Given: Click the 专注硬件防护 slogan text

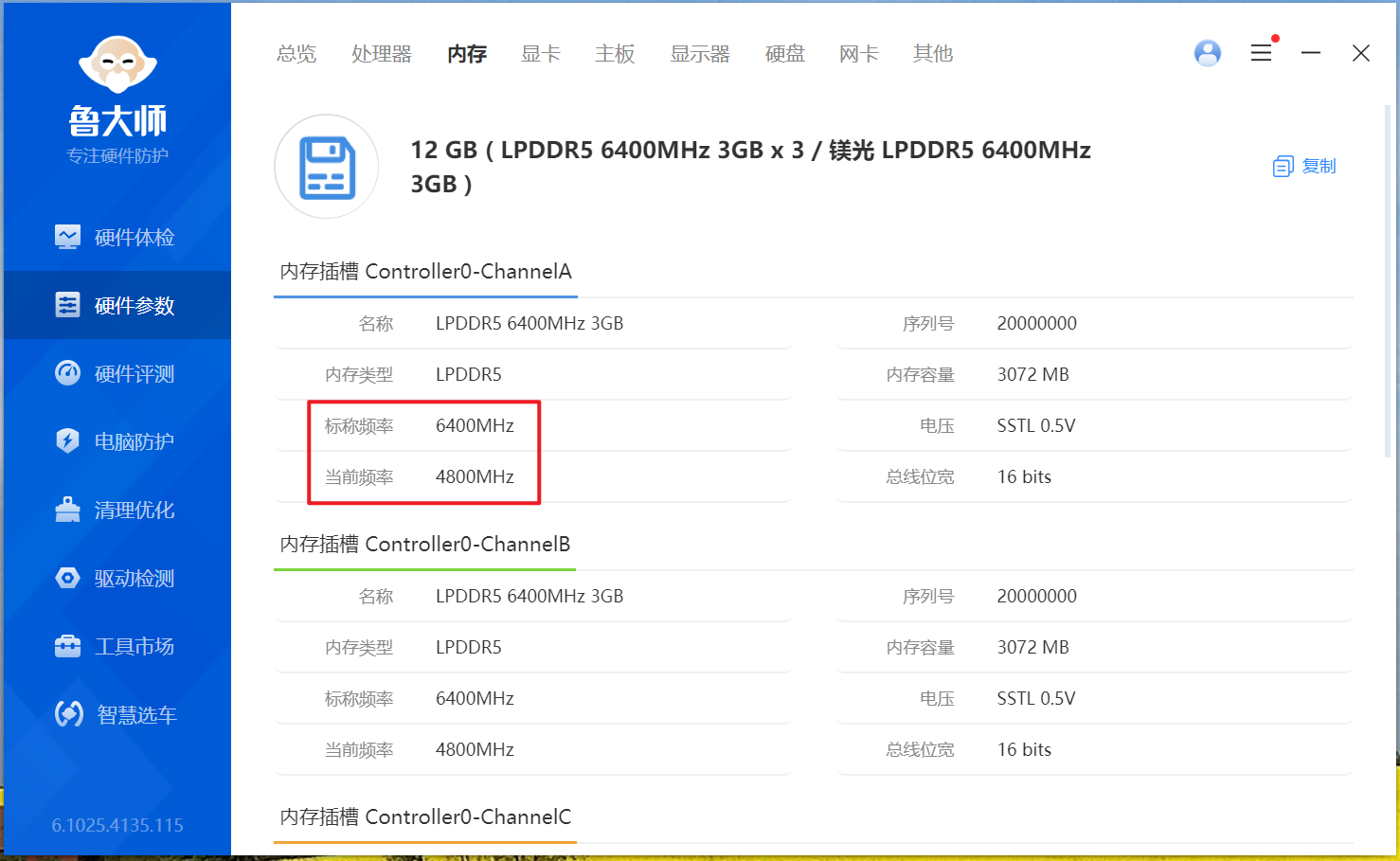Looking at the screenshot, I should [117, 155].
